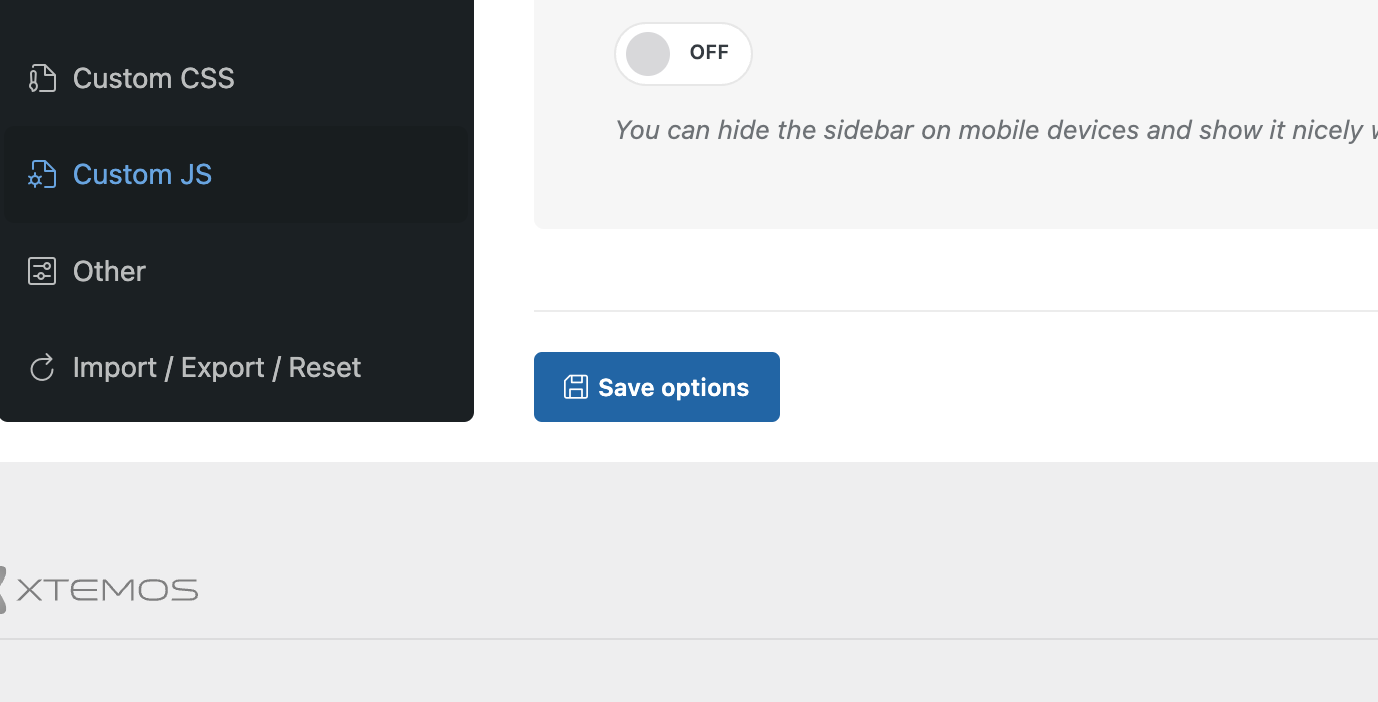This screenshot has height=702, width=1378.
Task: Click the XTEMOS wordmark in the footer
Action: 107,590
